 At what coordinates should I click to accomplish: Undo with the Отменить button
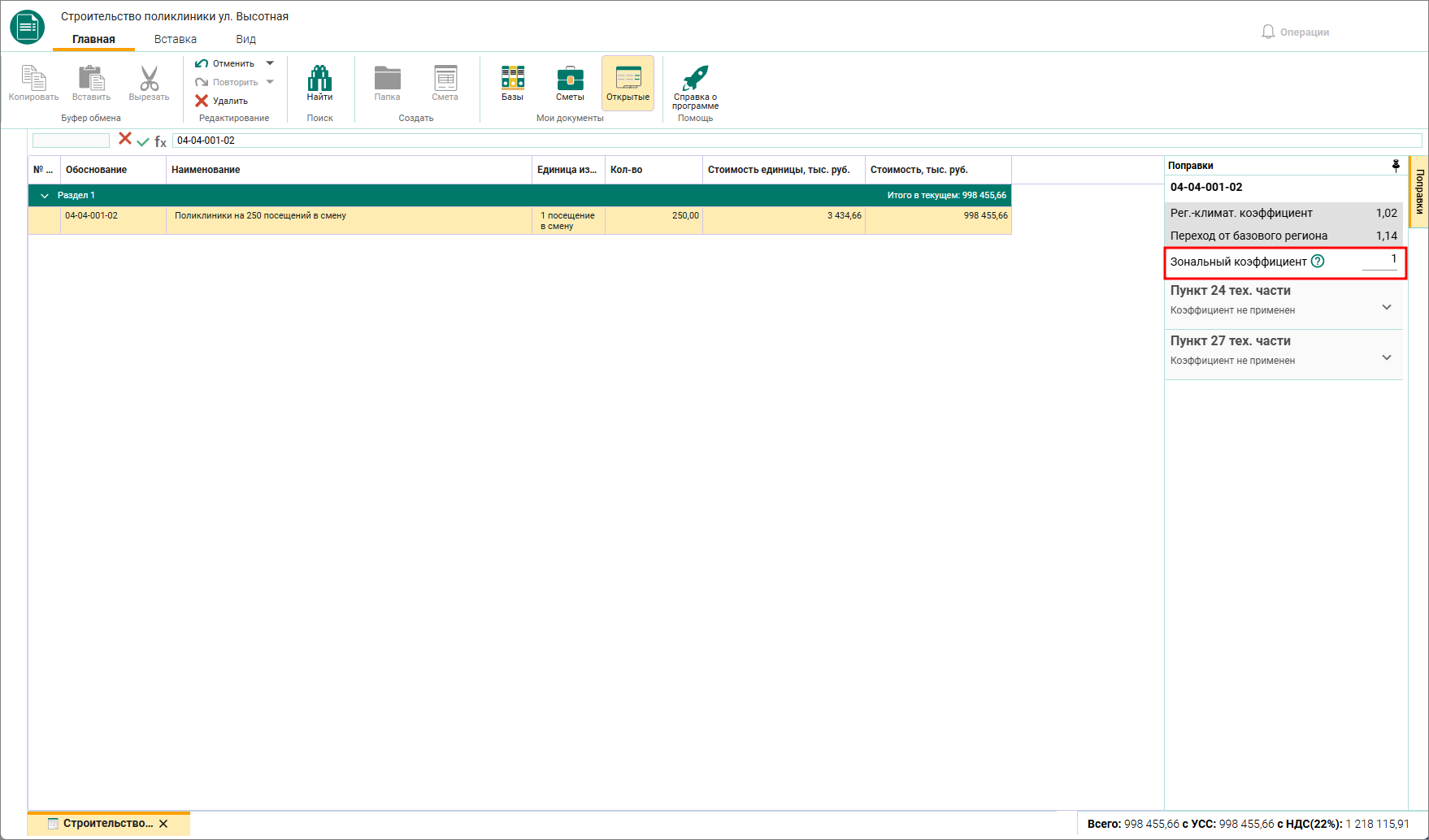click(225, 63)
